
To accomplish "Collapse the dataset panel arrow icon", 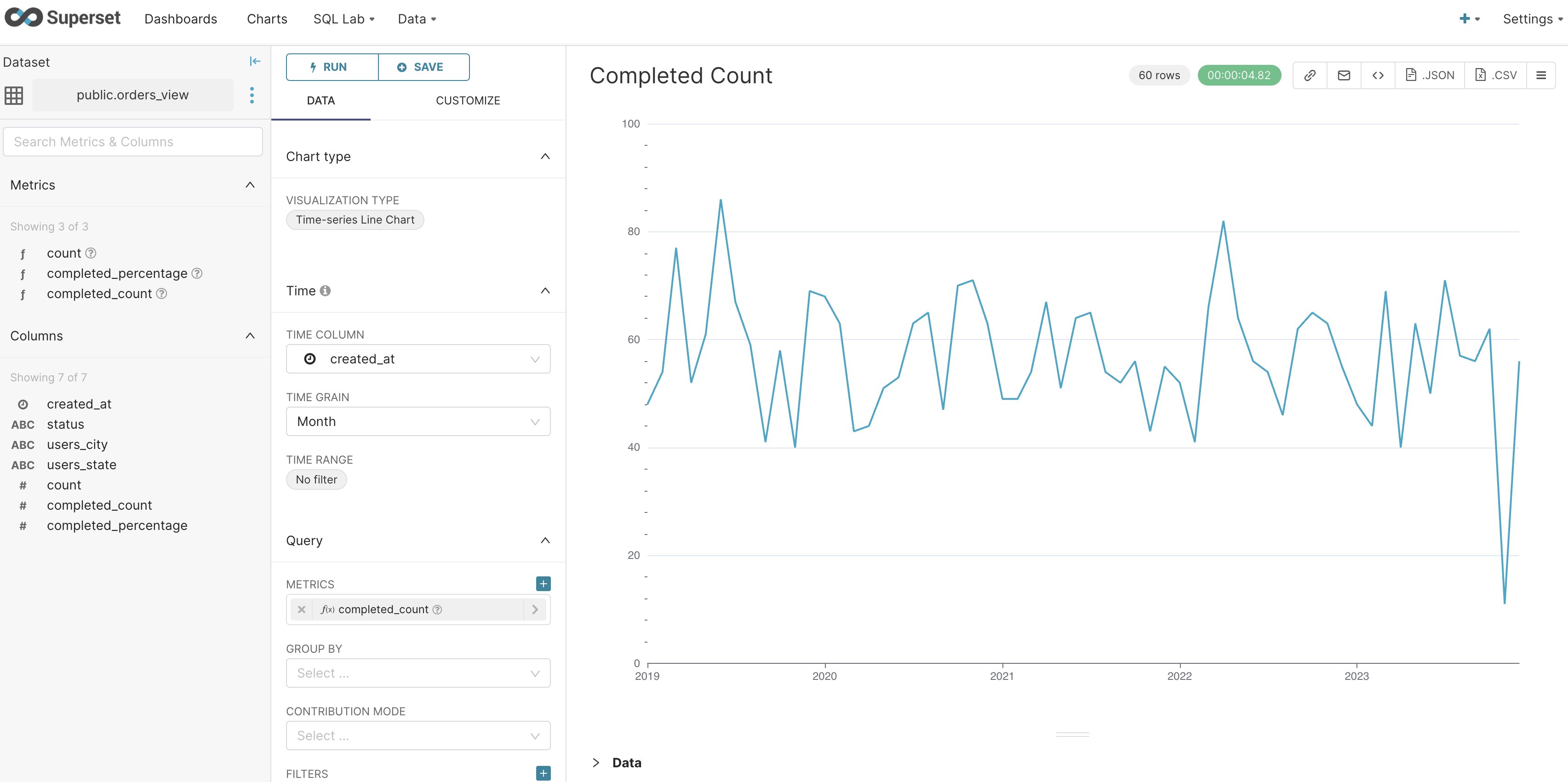I will click(x=255, y=61).
